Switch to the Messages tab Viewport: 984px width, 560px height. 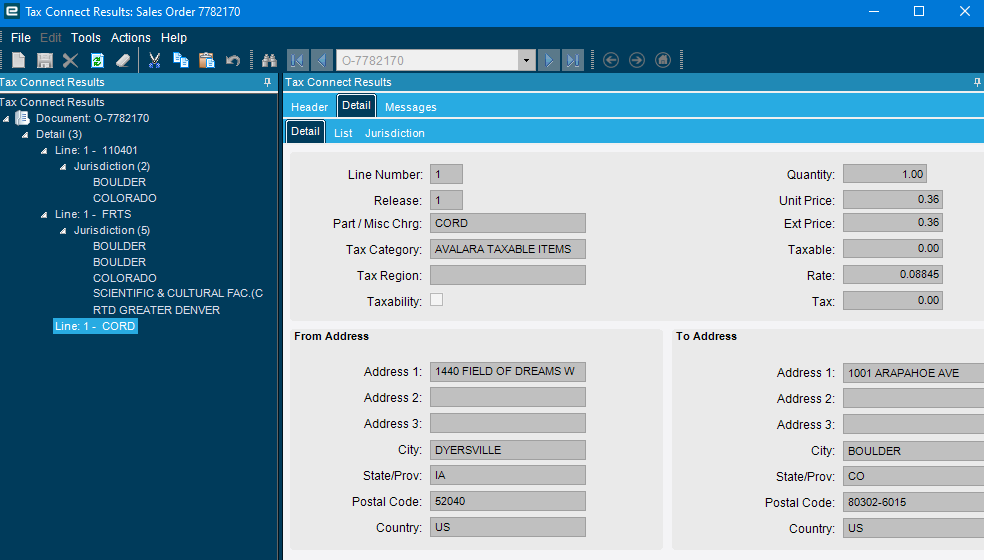click(410, 107)
